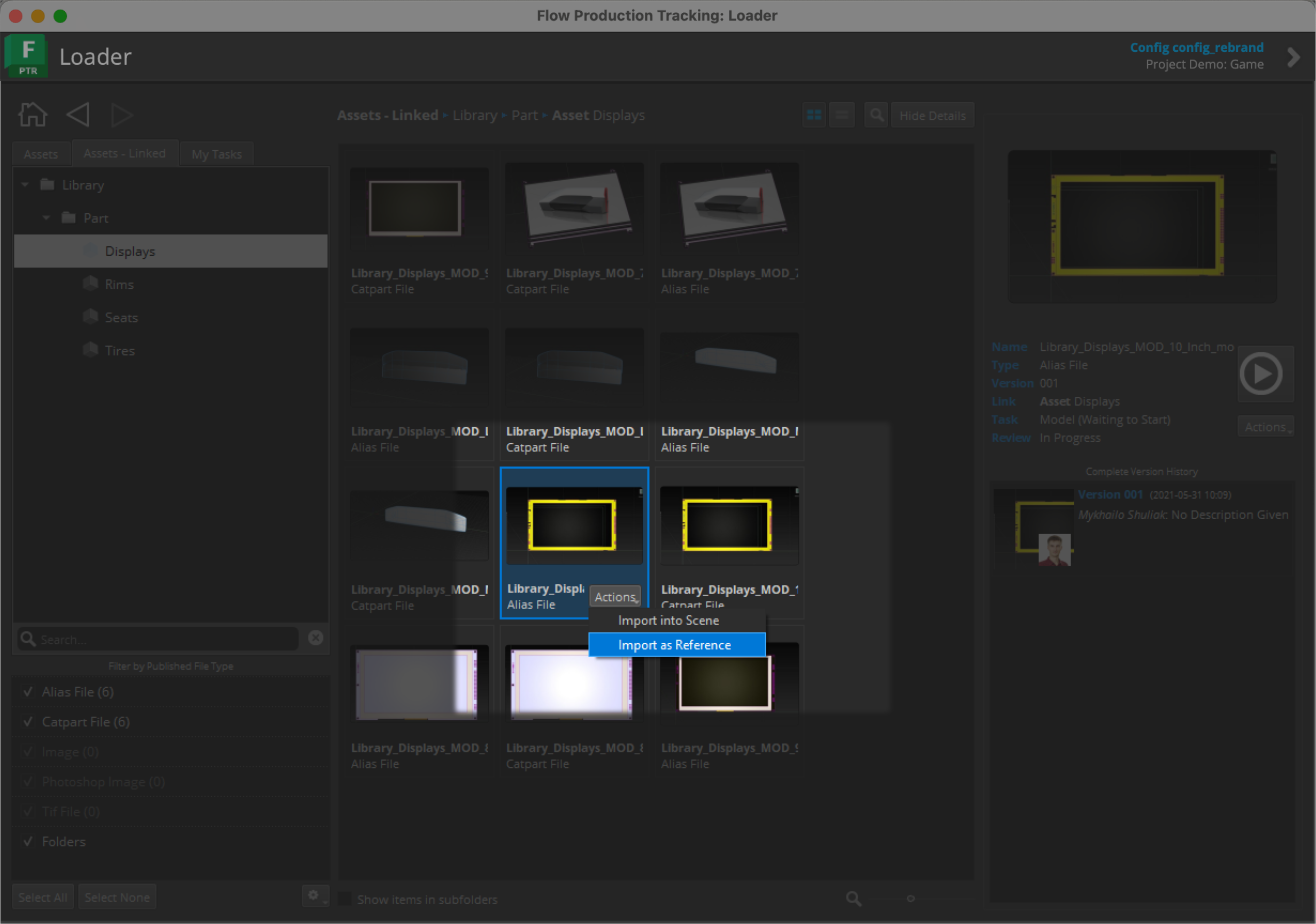Switch to the My Tasks tab
The image size is (1316, 924).
pos(217,154)
